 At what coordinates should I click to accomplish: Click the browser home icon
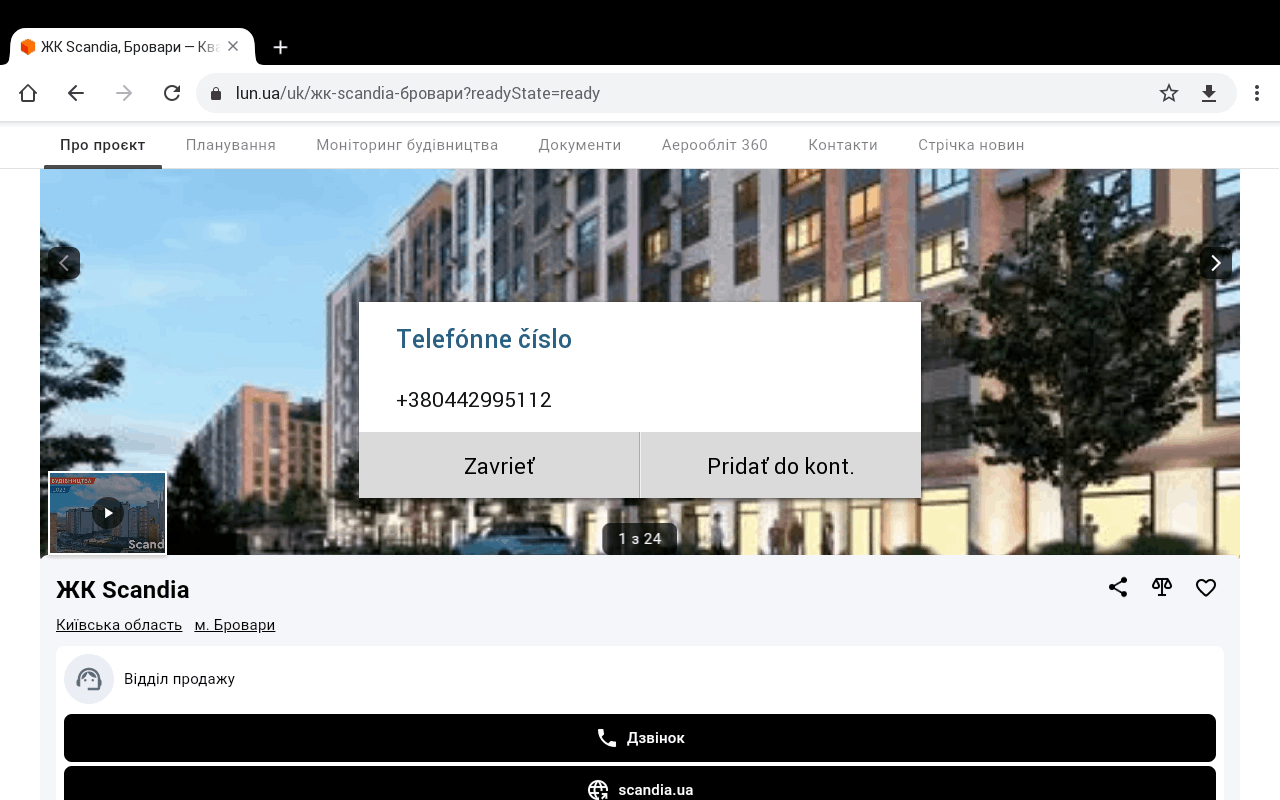click(x=28, y=93)
